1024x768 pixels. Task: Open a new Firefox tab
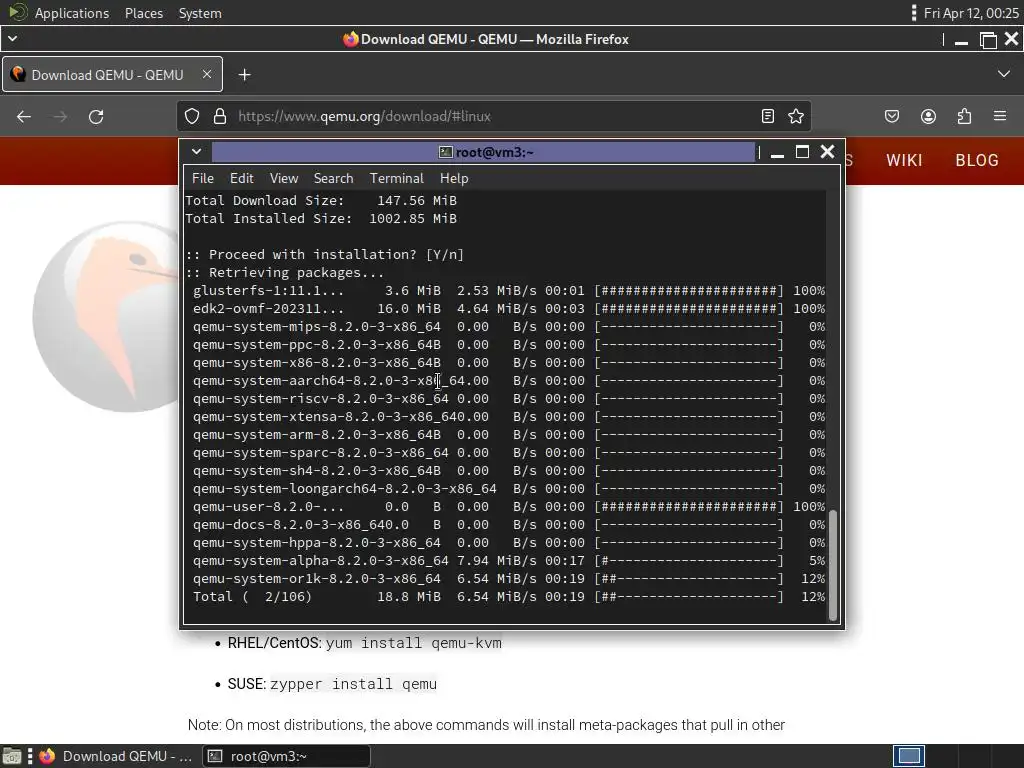point(244,75)
